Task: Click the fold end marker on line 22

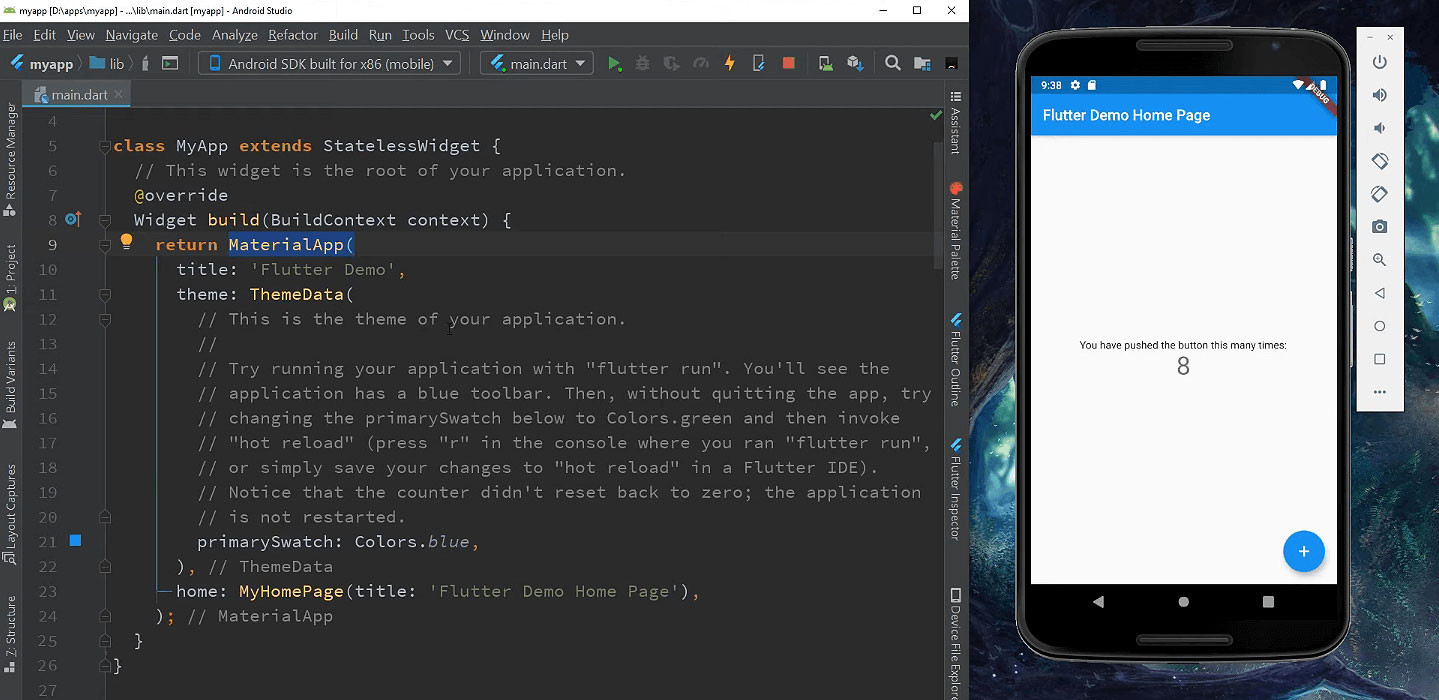Action: click(x=105, y=567)
